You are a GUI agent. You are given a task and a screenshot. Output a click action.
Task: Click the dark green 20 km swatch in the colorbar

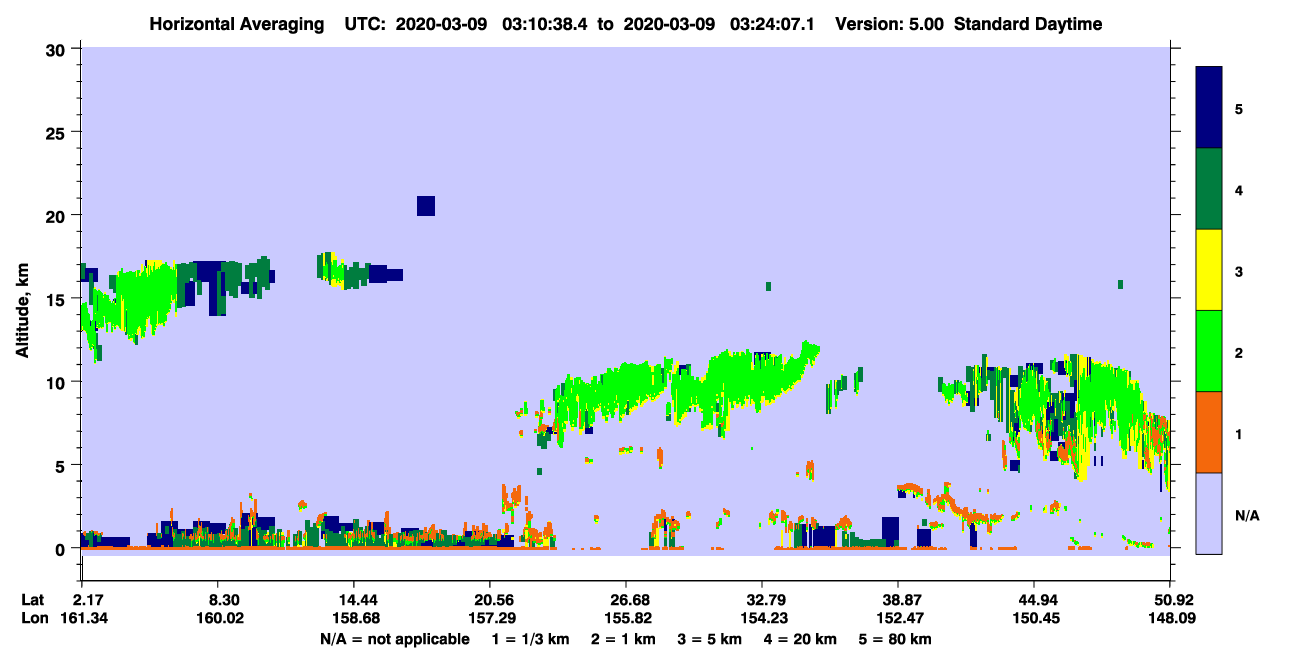pos(1209,189)
